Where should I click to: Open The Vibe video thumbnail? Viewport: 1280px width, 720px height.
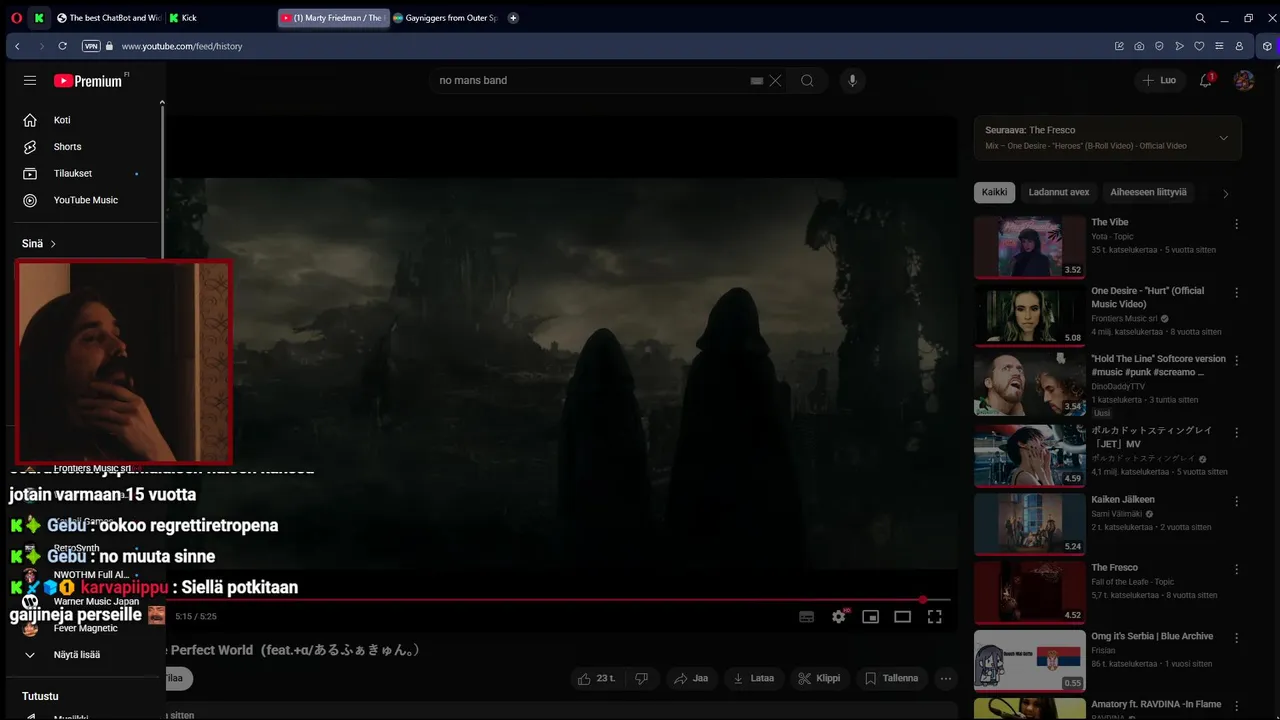[1029, 247]
